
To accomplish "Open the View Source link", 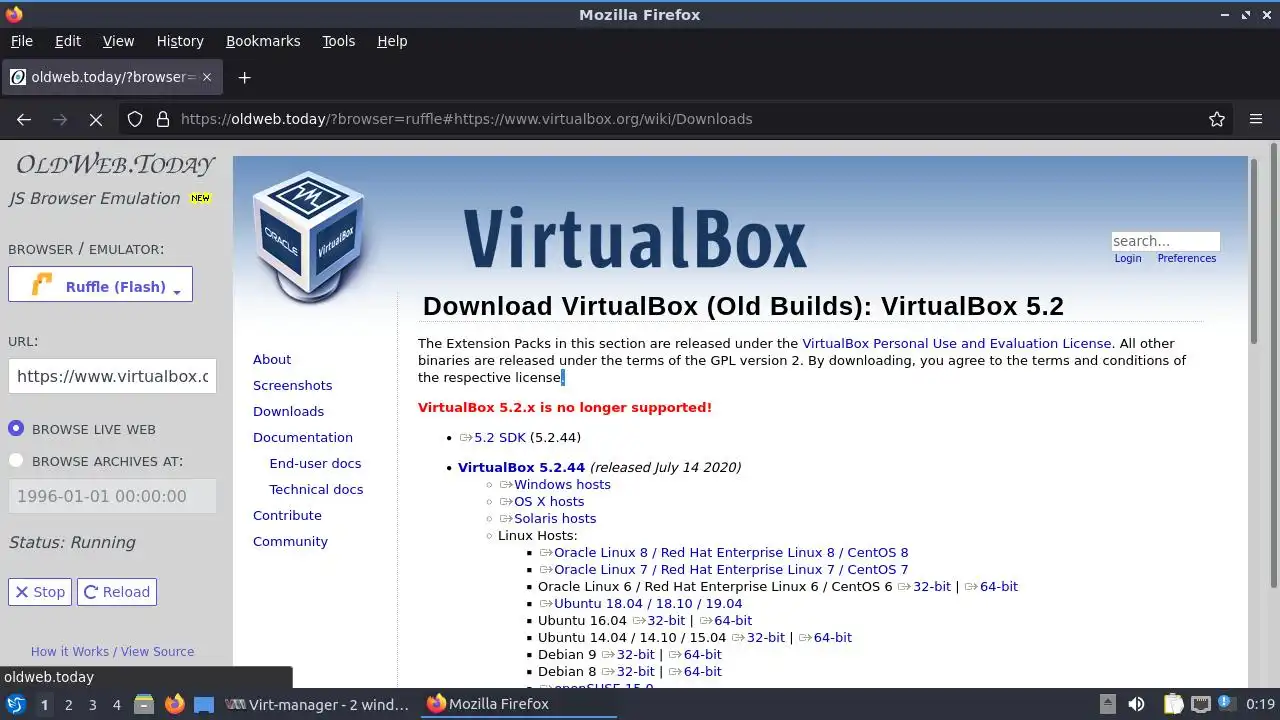I will (x=157, y=651).
